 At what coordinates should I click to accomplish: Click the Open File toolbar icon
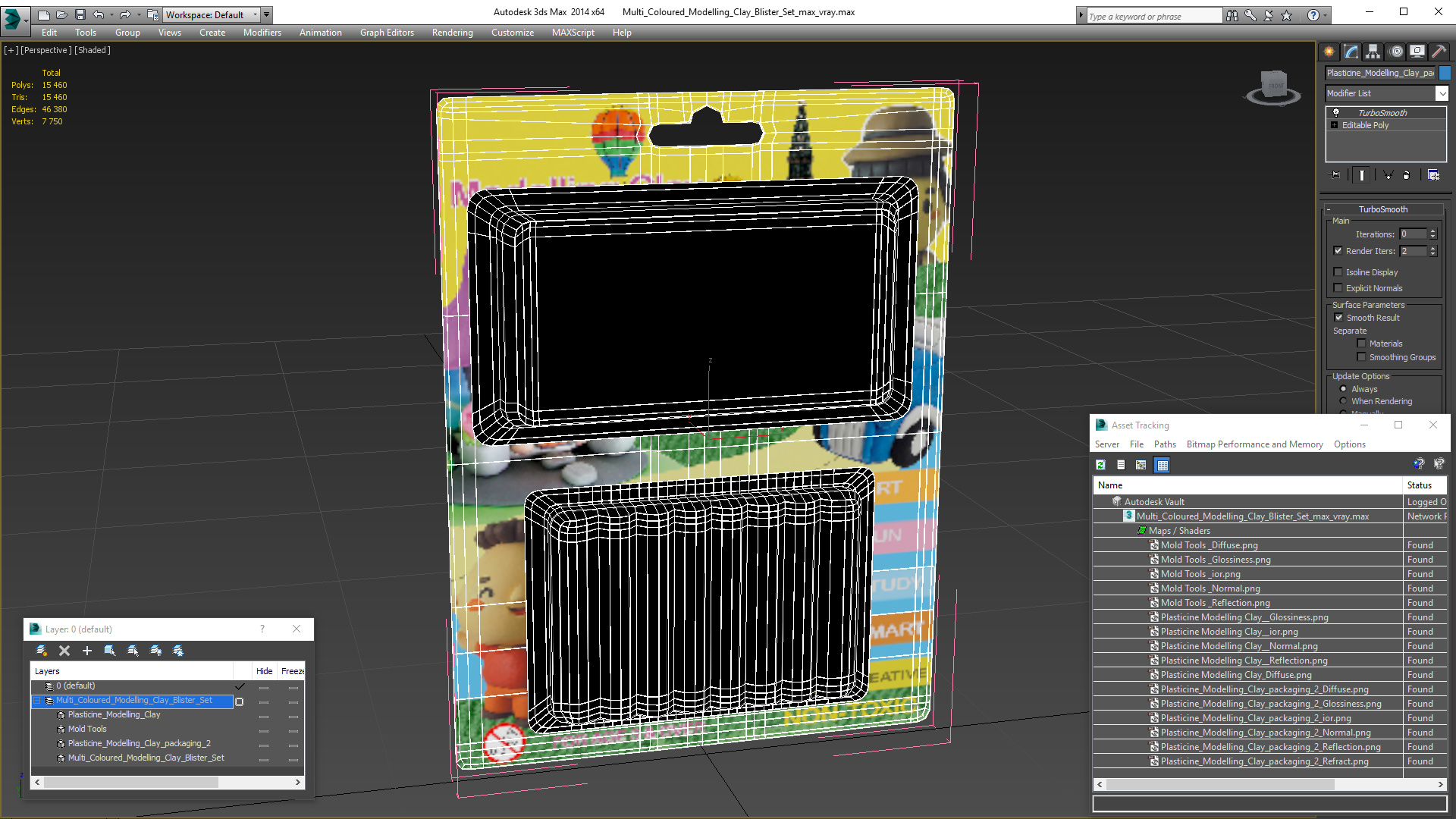point(61,14)
